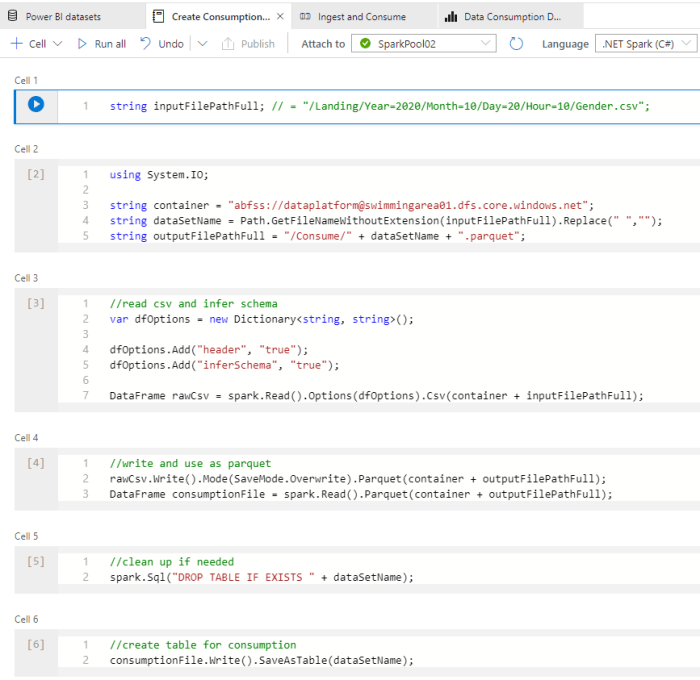Click the [4] execution count of Cell 4
Screen dimensions: 700x680
point(36,463)
